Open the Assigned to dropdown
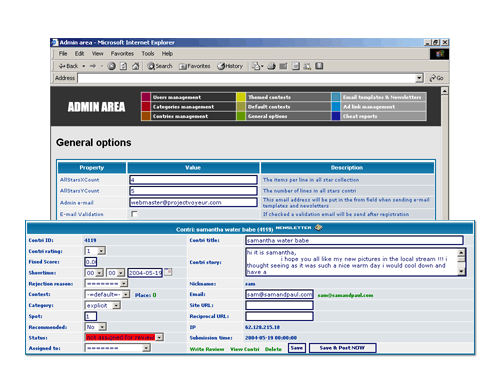The image size is (500, 375). [118, 348]
